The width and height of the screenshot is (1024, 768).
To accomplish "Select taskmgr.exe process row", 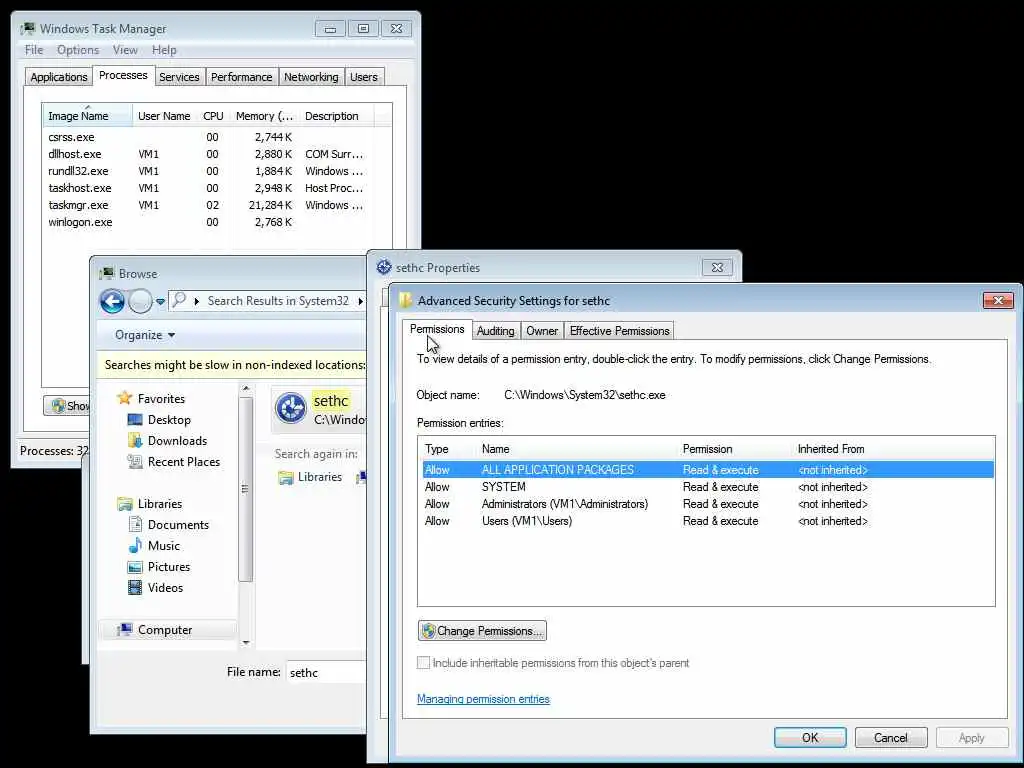I will point(209,205).
